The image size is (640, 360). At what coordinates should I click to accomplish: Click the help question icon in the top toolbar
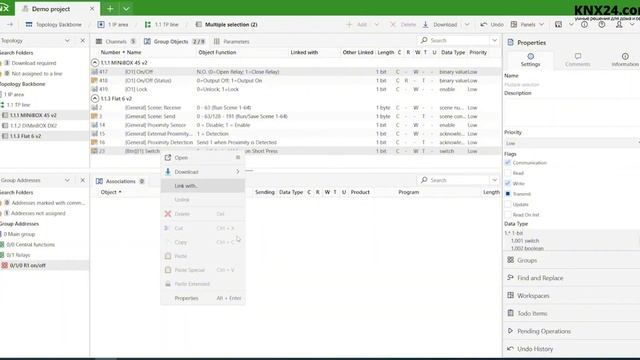[x=602, y=24]
